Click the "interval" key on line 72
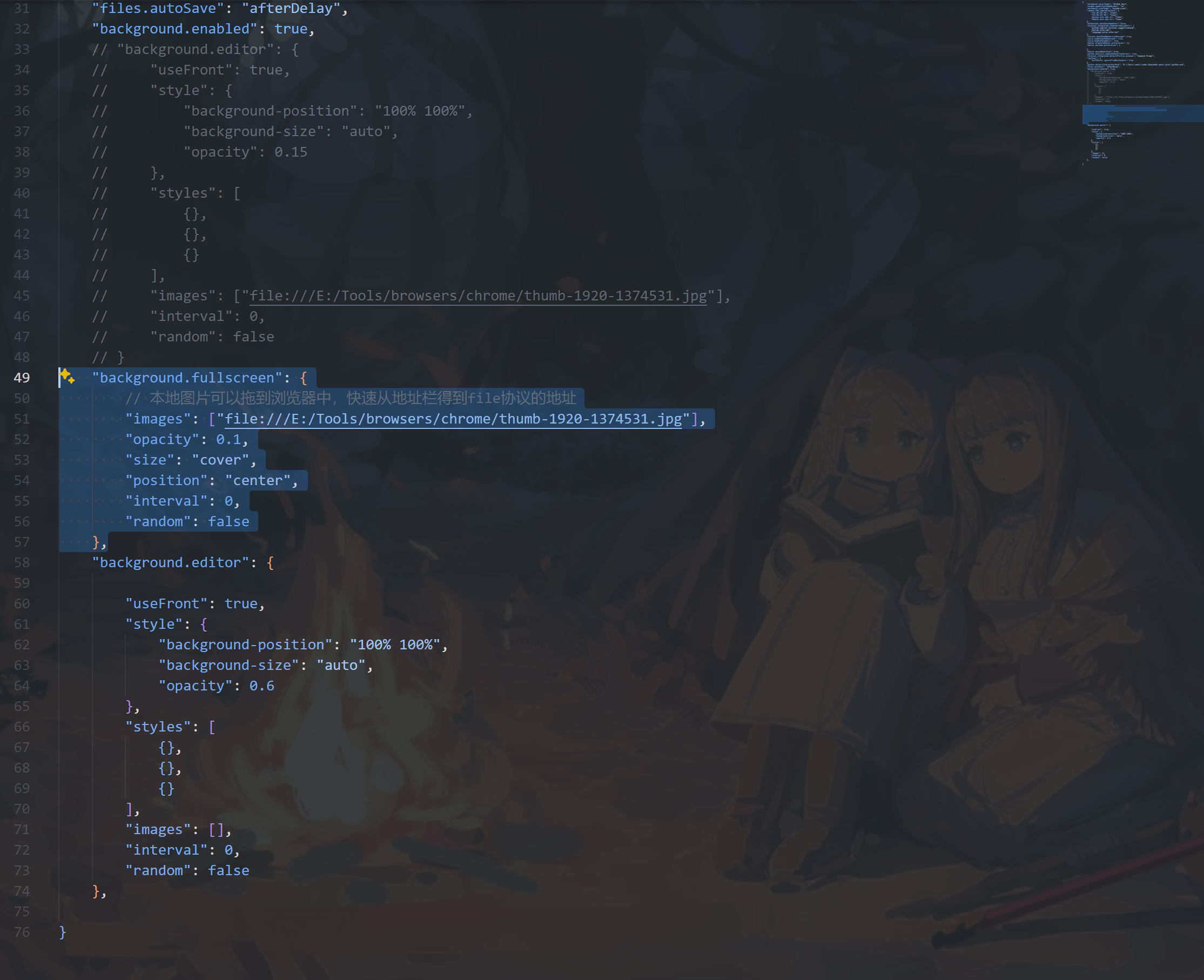This screenshot has width=1204, height=980. (x=166, y=850)
